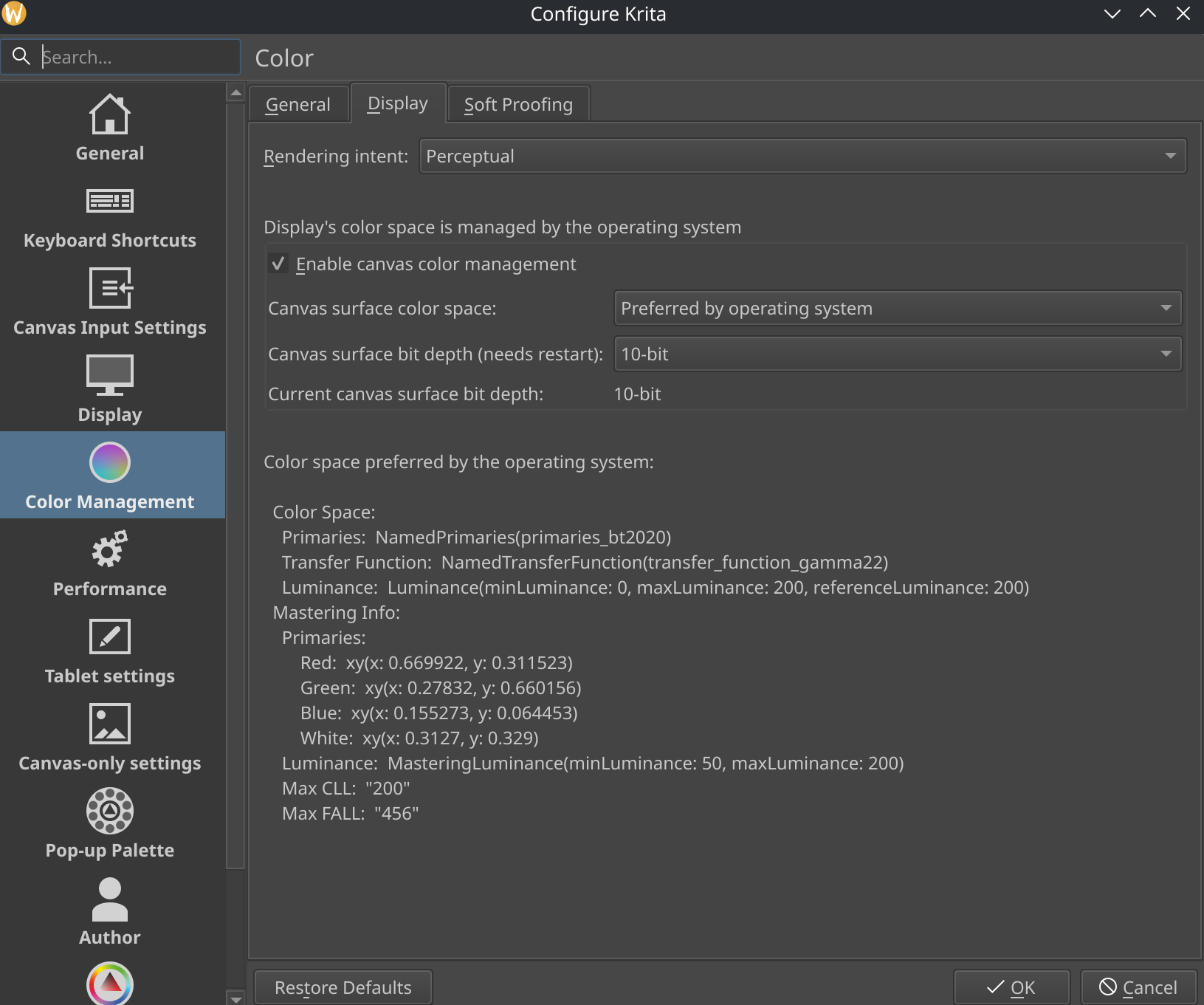
Task: Click the 'Color' page heading
Action: (284, 58)
